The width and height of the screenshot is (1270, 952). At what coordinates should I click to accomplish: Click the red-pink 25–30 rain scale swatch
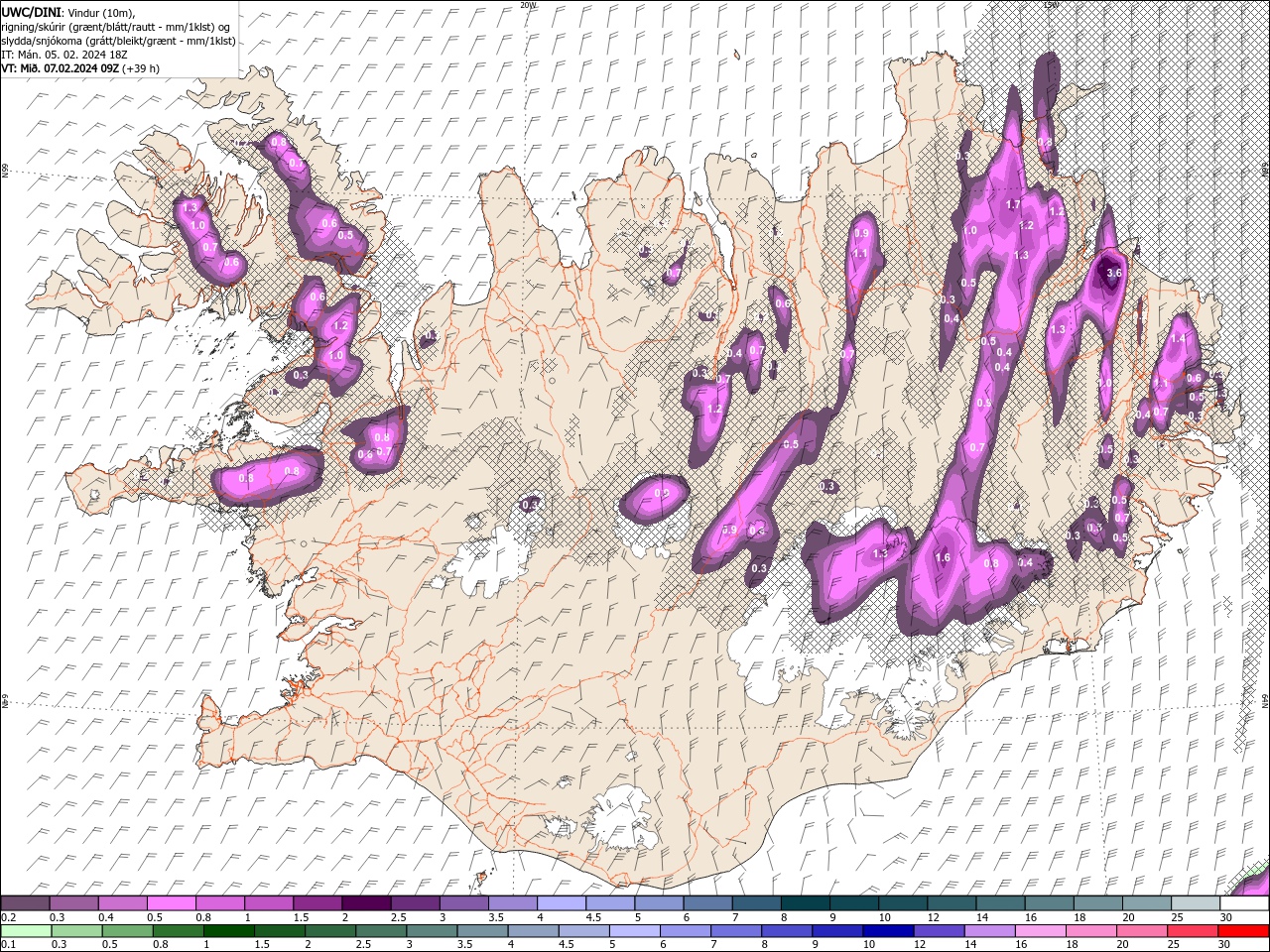[1193, 930]
